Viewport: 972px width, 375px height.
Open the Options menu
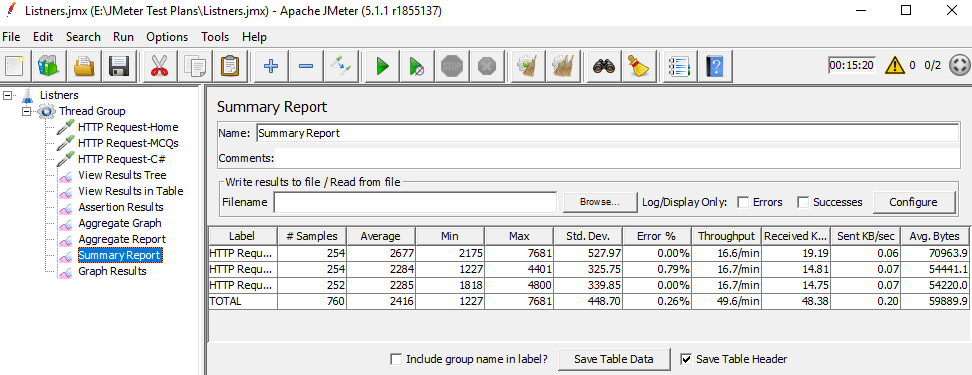tap(167, 37)
